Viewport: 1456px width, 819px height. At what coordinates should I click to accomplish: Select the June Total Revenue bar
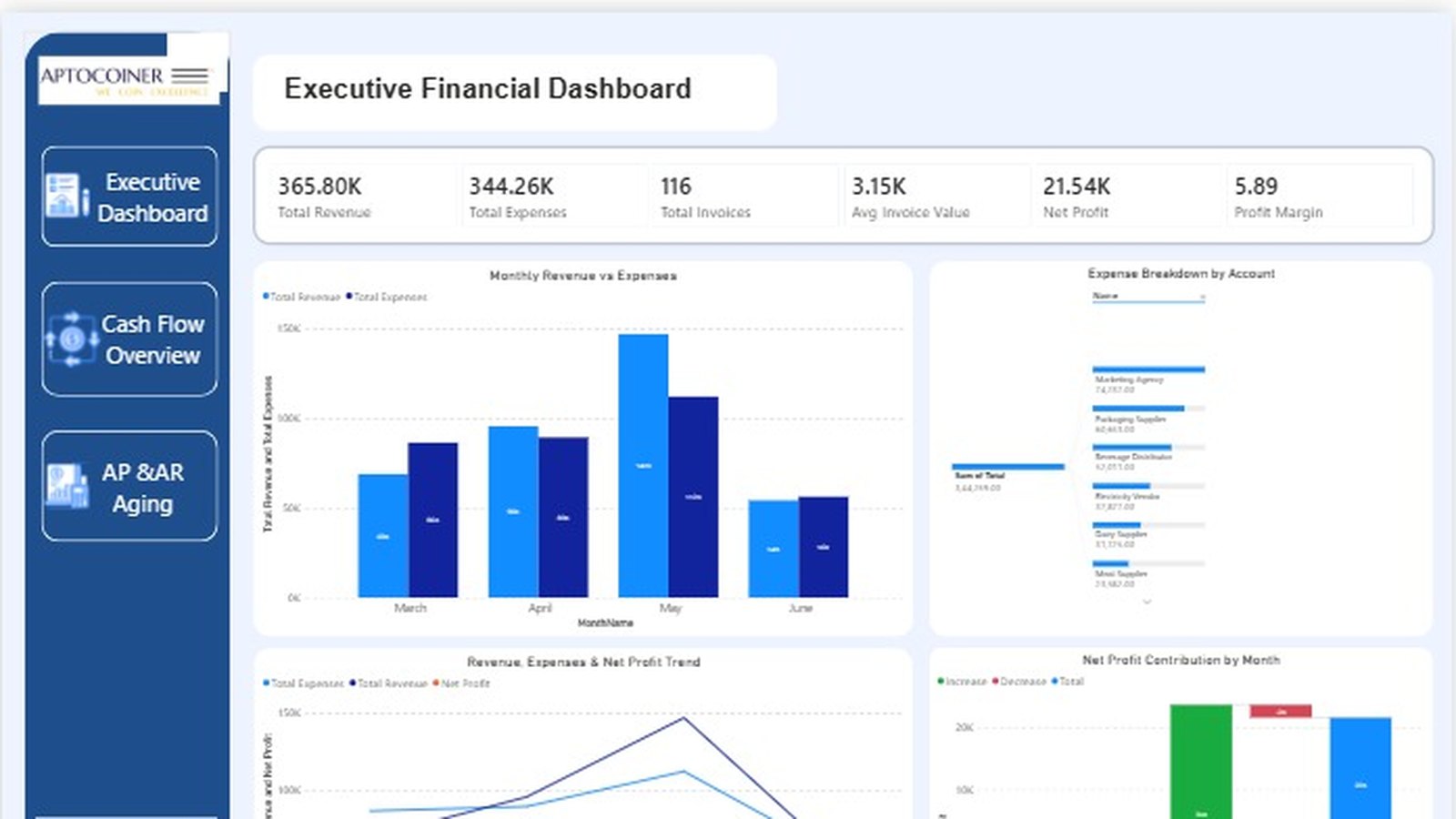pyautogui.click(x=773, y=549)
